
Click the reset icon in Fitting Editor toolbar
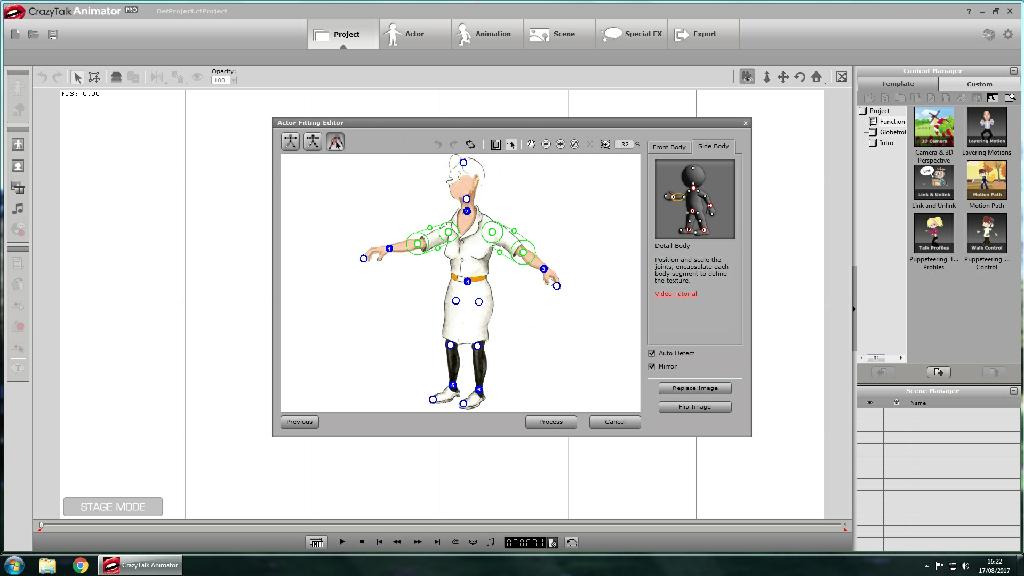470,145
